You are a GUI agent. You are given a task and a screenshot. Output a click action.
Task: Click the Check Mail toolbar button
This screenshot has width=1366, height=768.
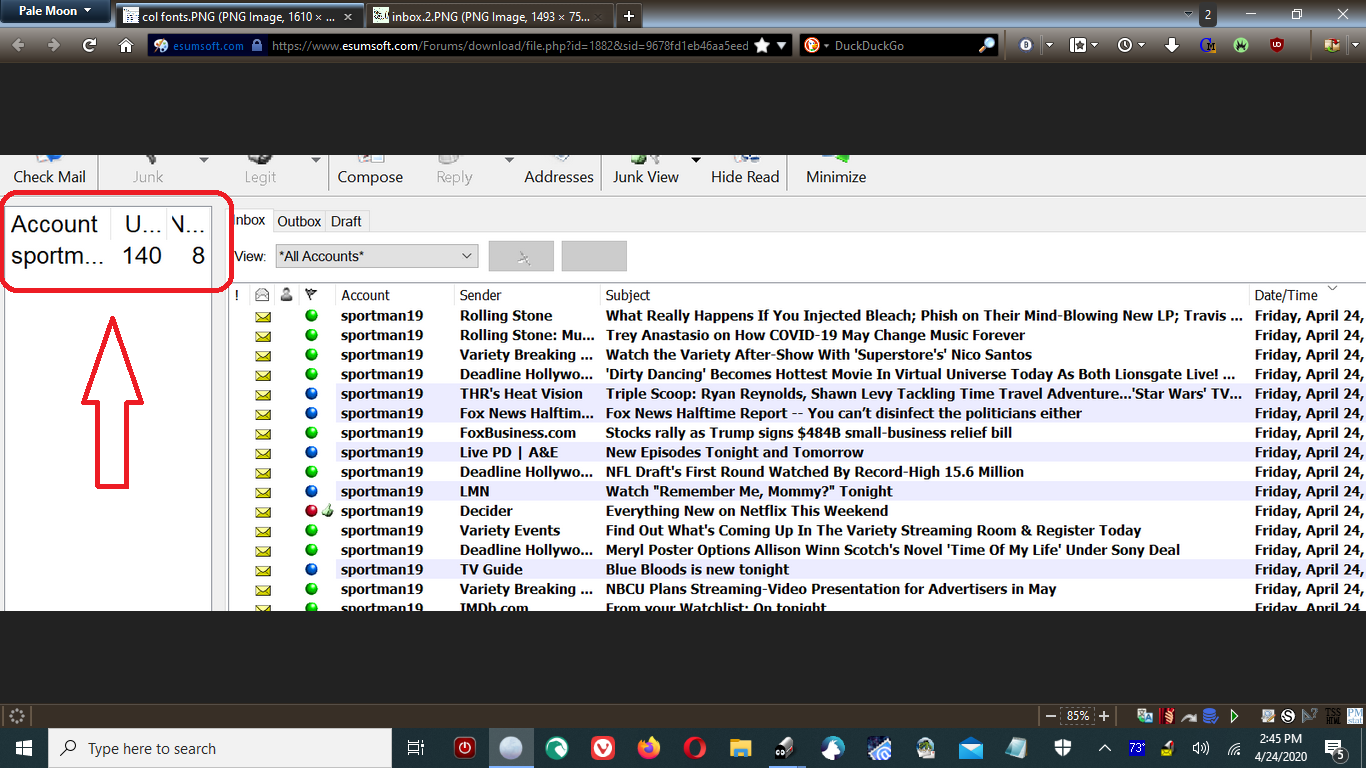click(49, 171)
